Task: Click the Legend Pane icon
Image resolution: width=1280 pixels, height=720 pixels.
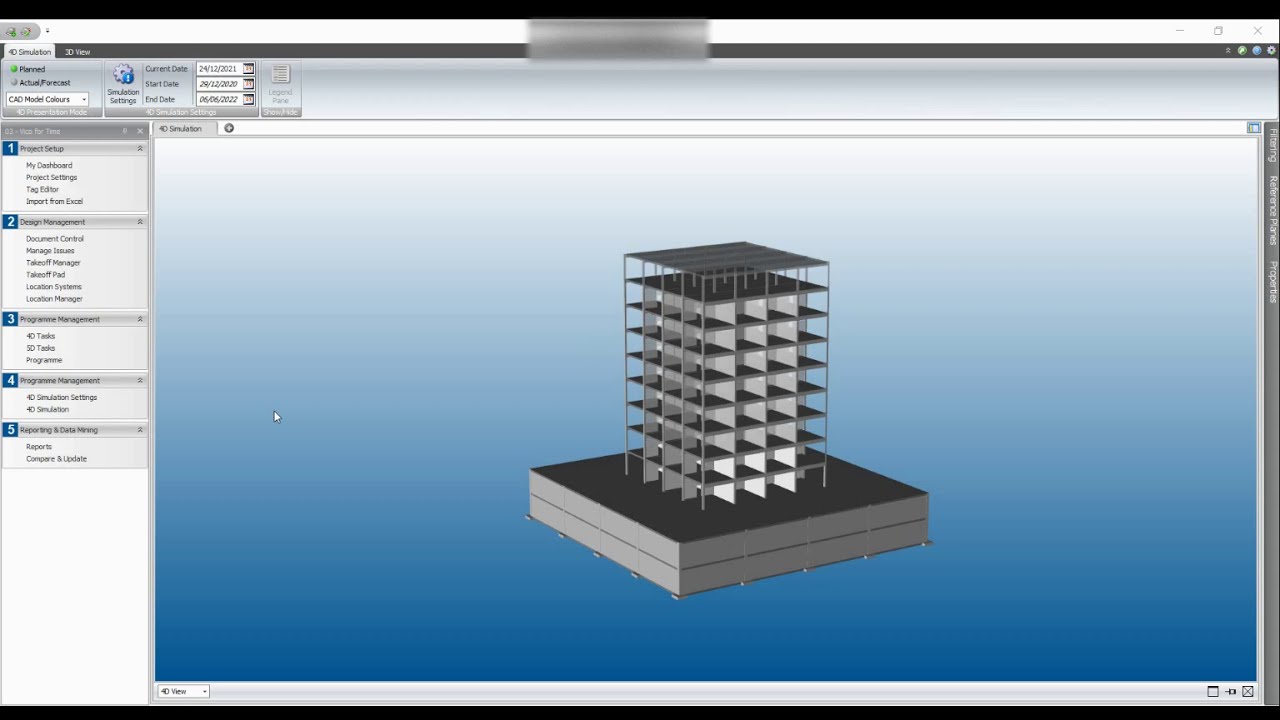Action: [x=280, y=76]
